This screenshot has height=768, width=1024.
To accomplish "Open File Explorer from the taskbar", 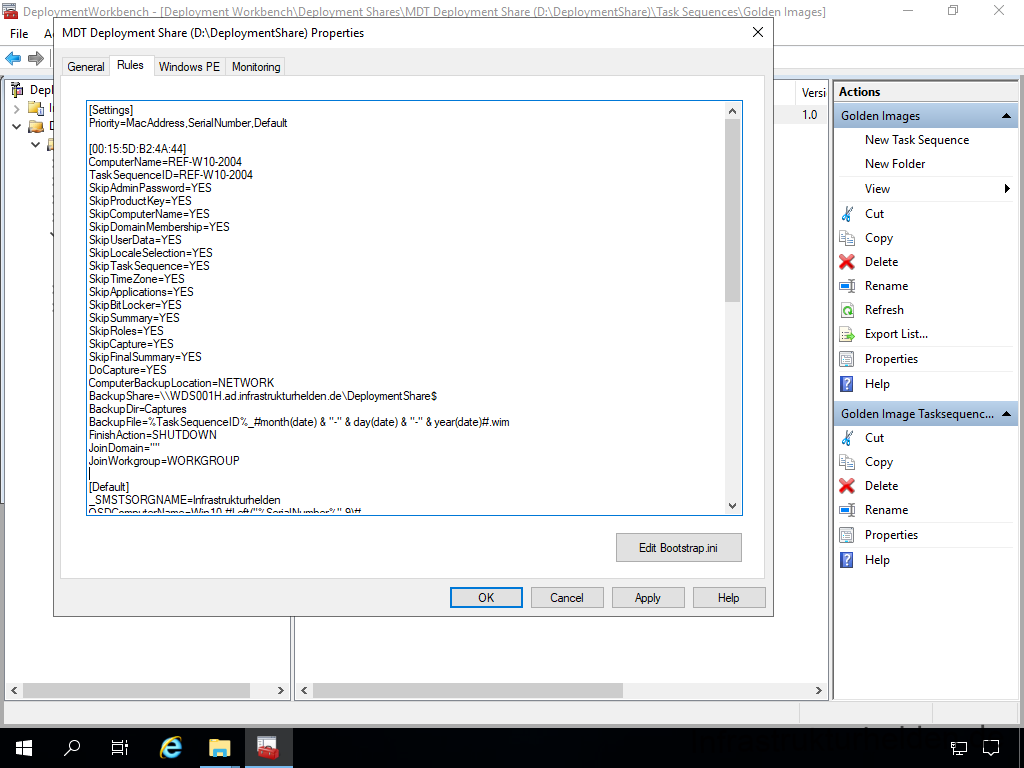I will pos(219,747).
